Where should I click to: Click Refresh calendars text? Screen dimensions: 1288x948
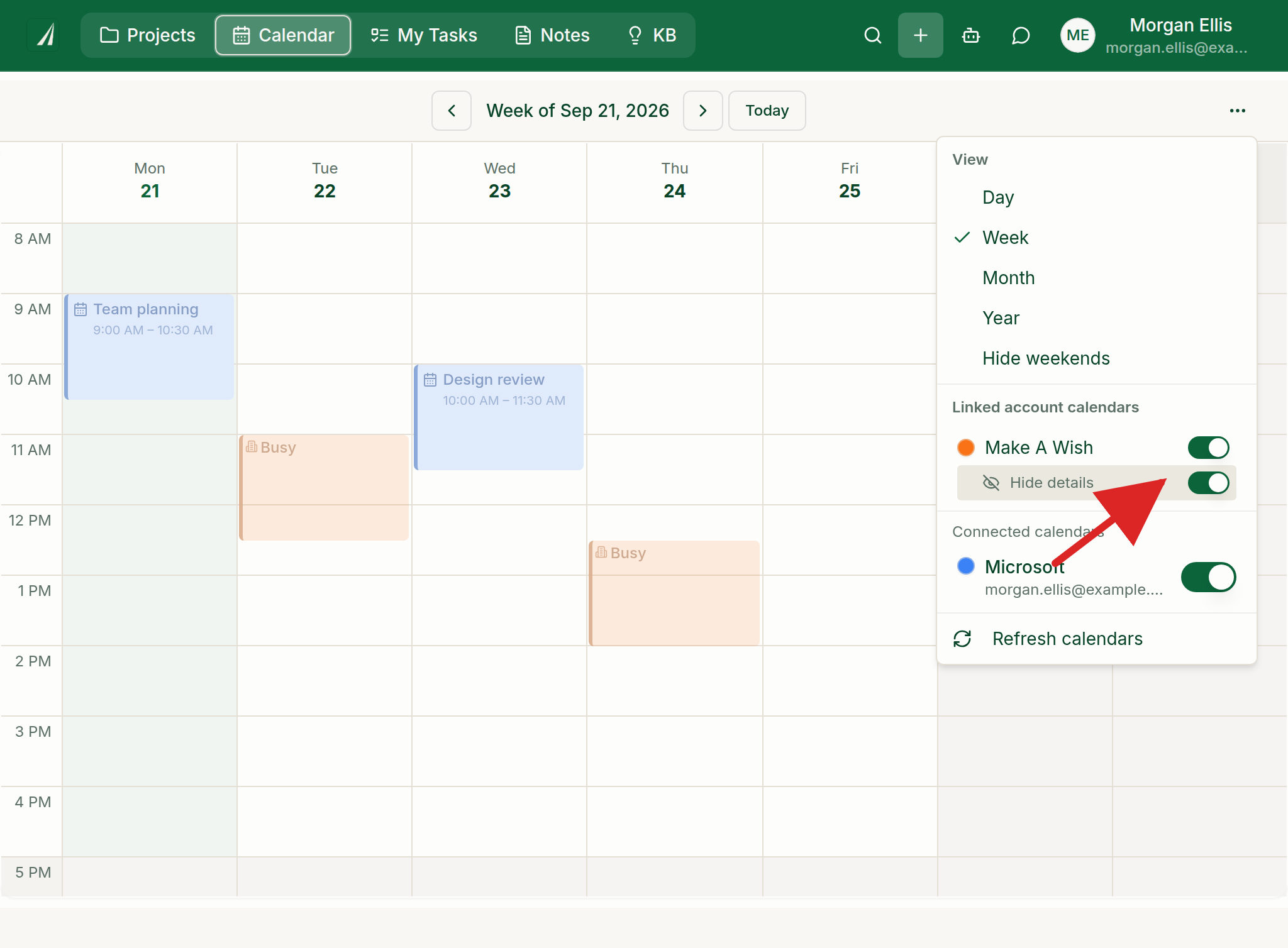pos(1067,639)
